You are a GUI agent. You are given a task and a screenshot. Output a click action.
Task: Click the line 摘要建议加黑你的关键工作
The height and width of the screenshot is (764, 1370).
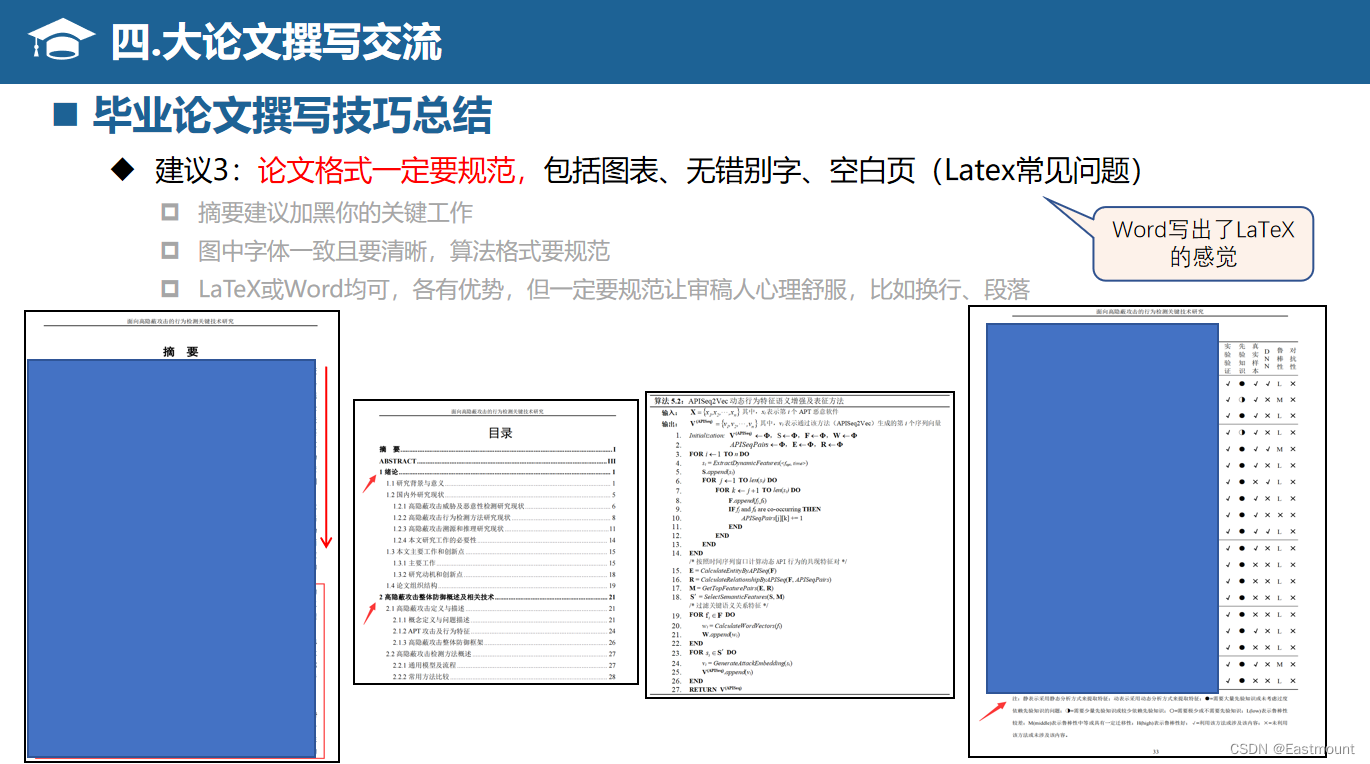(x=335, y=212)
